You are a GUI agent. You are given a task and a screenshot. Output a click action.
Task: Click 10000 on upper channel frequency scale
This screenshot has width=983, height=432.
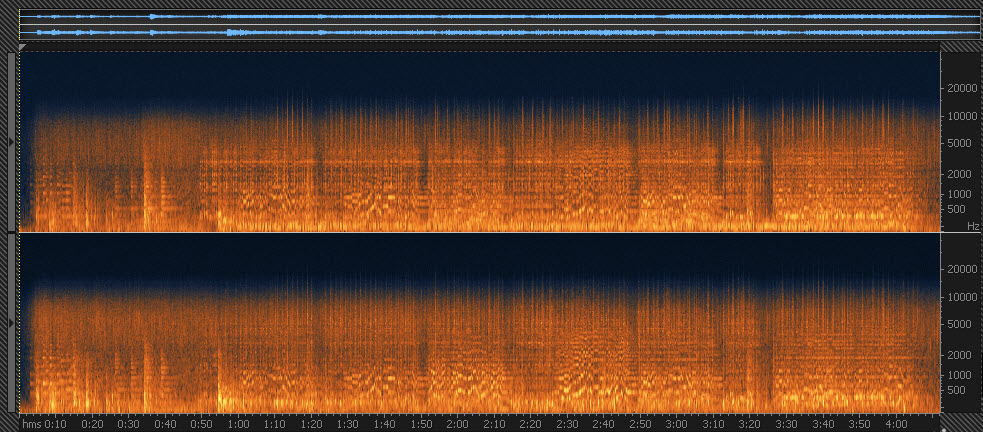click(962, 116)
